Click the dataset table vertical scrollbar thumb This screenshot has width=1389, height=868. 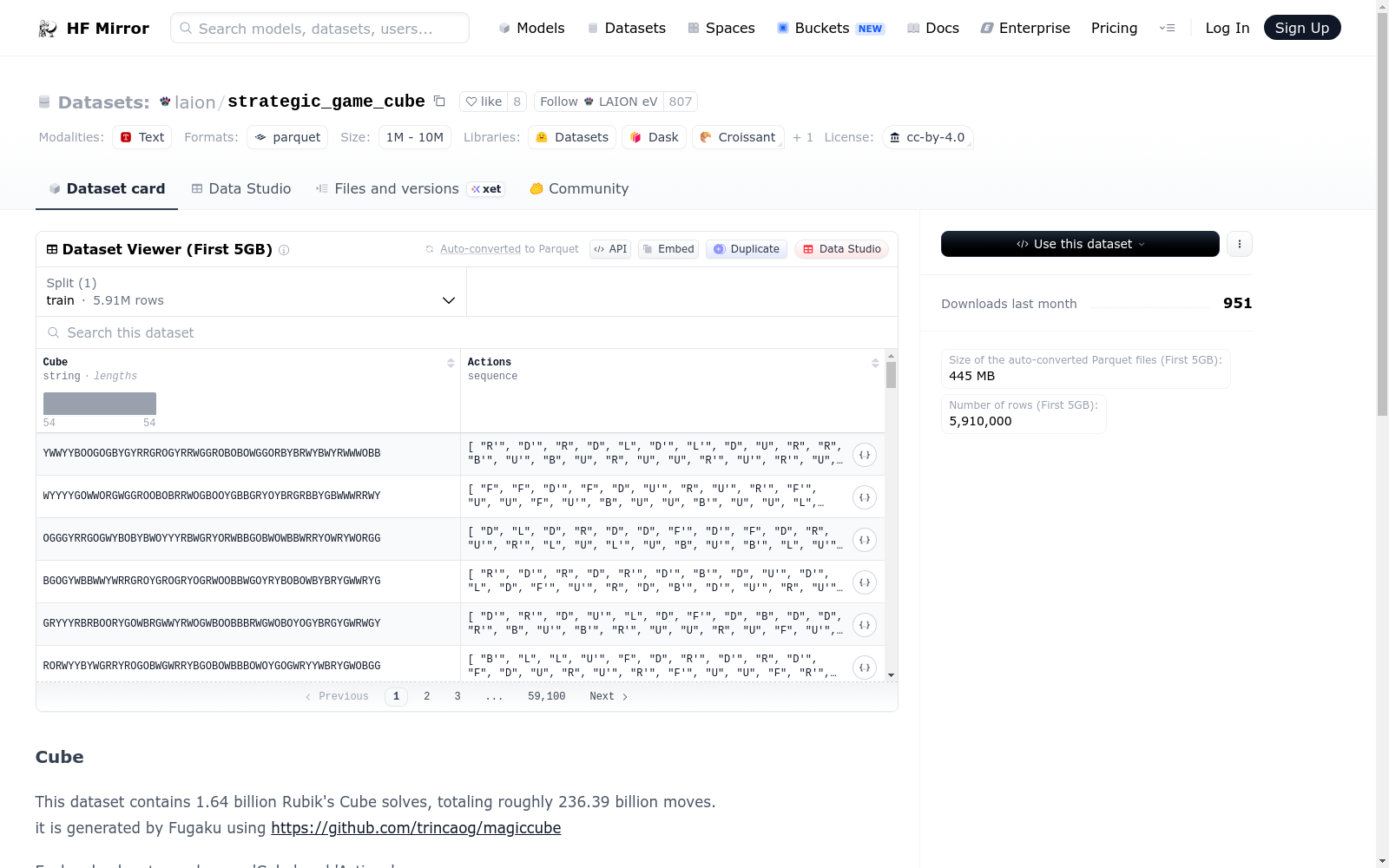(x=891, y=375)
